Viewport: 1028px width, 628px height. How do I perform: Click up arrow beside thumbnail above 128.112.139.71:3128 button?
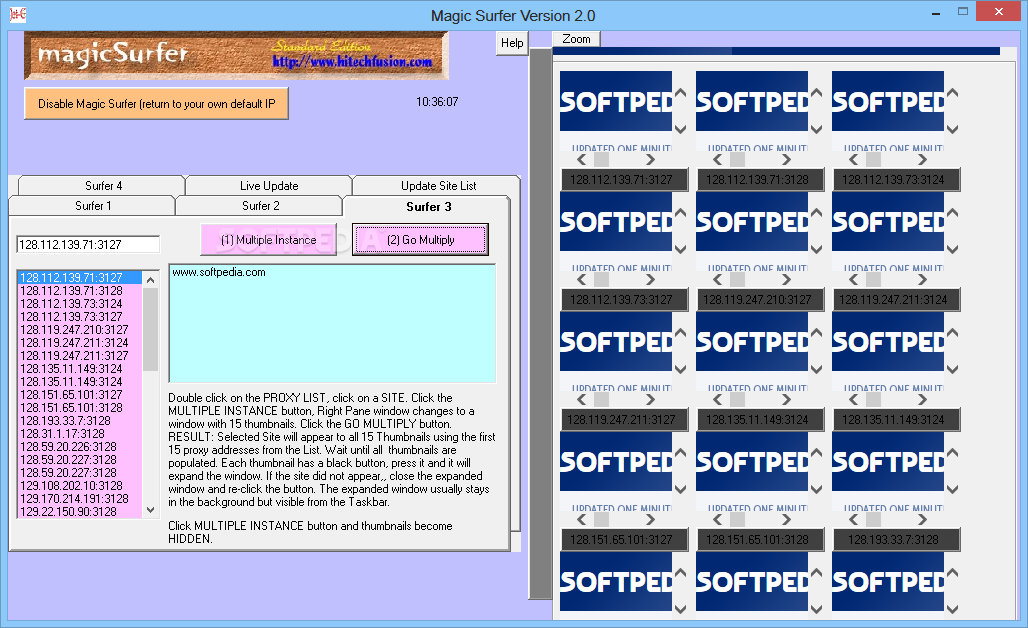816,93
